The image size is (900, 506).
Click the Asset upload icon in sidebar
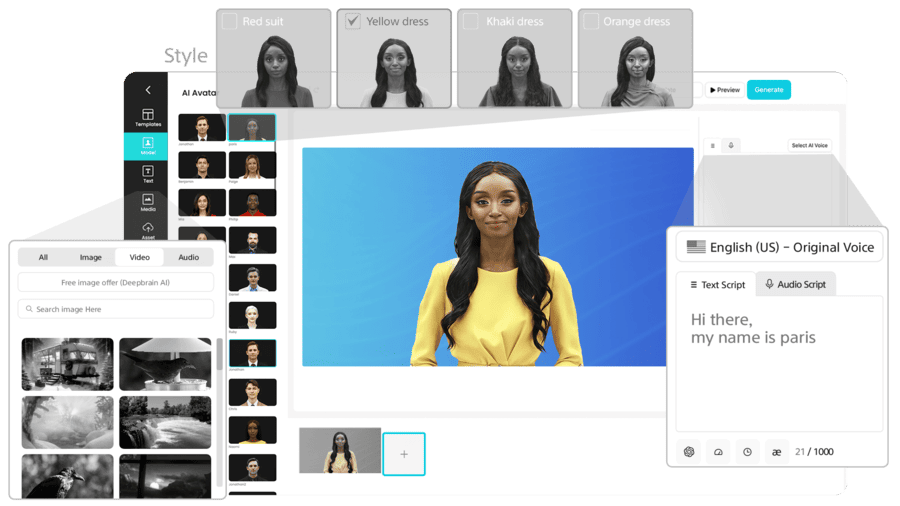tap(147, 230)
